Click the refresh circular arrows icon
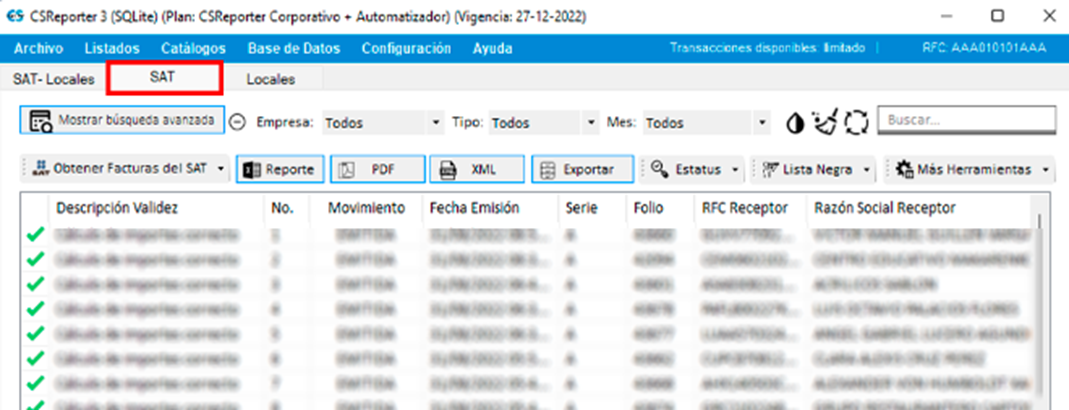Screen dimensions: 1069x410 click(x=857, y=123)
